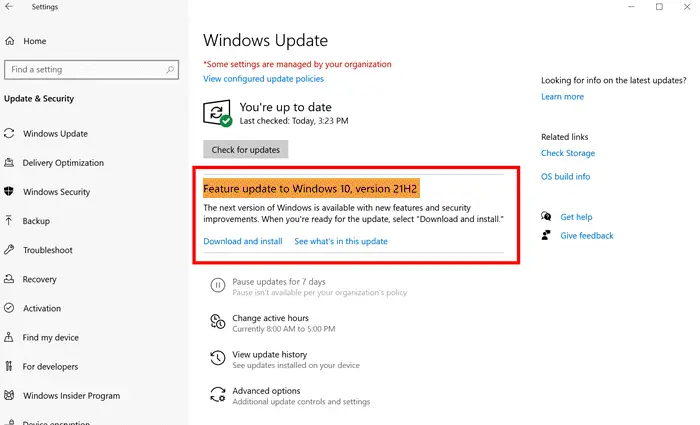This screenshot has height=425, width=700.
Task: Maximize the Settings window
Action: [x=659, y=7]
